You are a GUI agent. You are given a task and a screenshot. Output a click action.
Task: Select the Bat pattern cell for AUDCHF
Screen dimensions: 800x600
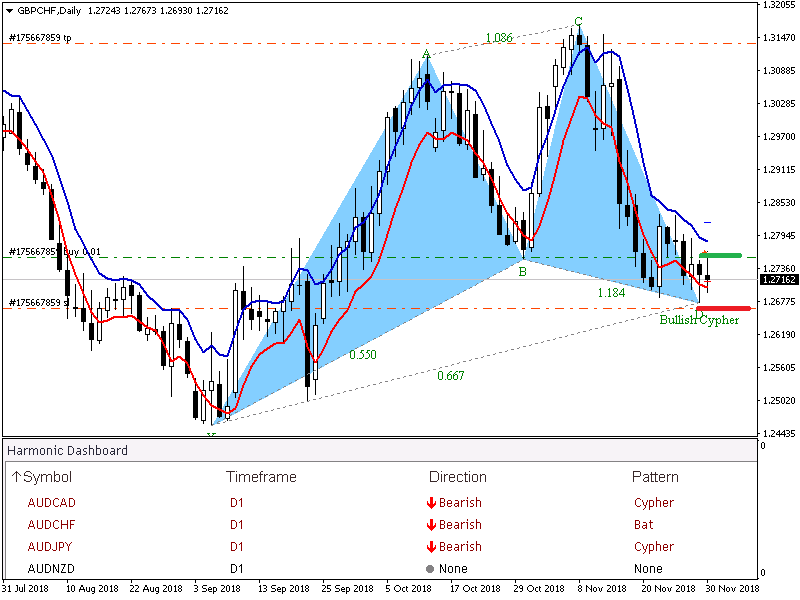click(x=643, y=524)
